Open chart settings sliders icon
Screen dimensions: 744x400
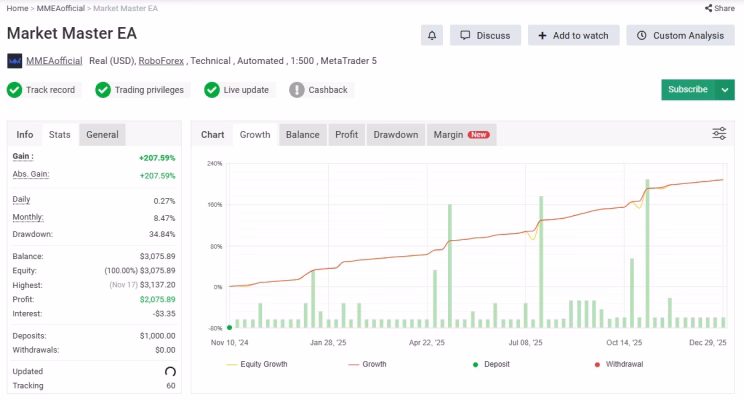click(719, 134)
